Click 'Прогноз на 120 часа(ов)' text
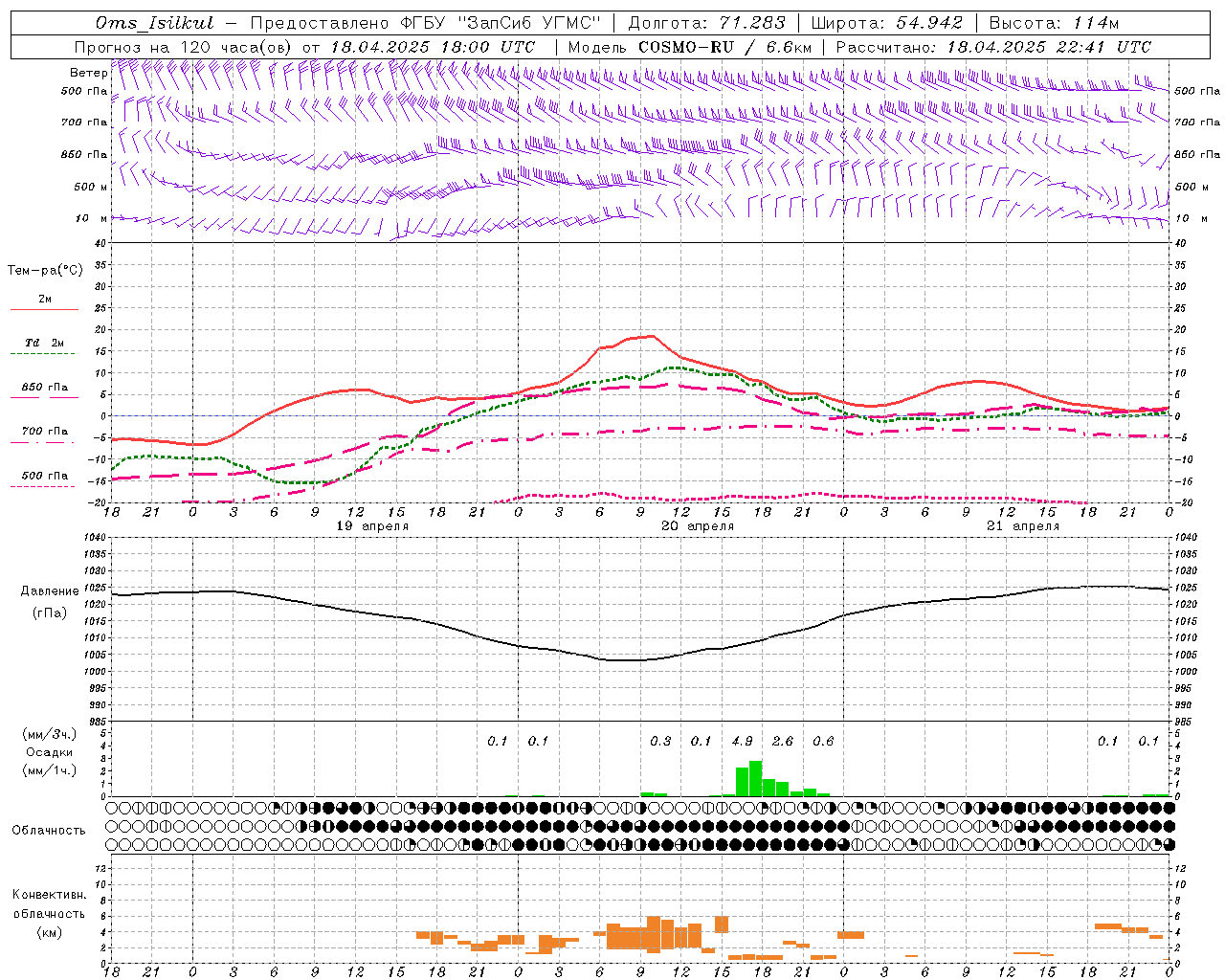1225x980 pixels. click(x=185, y=47)
